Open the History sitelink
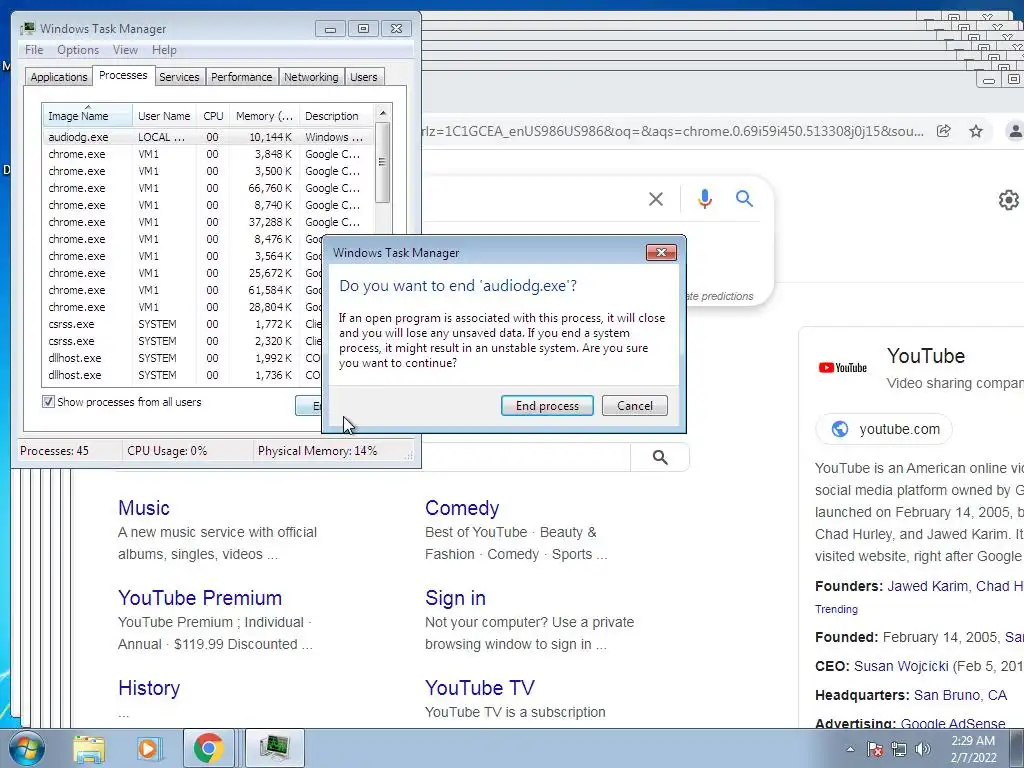The width and height of the screenshot is (1024, 768). (x=149, y=688)
